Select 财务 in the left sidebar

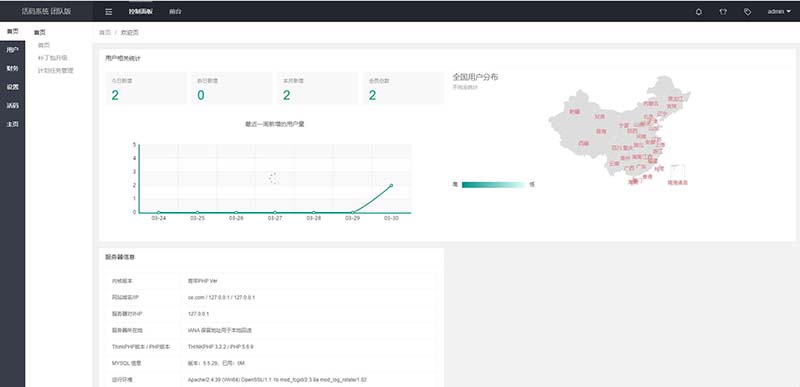coord(12,68)
